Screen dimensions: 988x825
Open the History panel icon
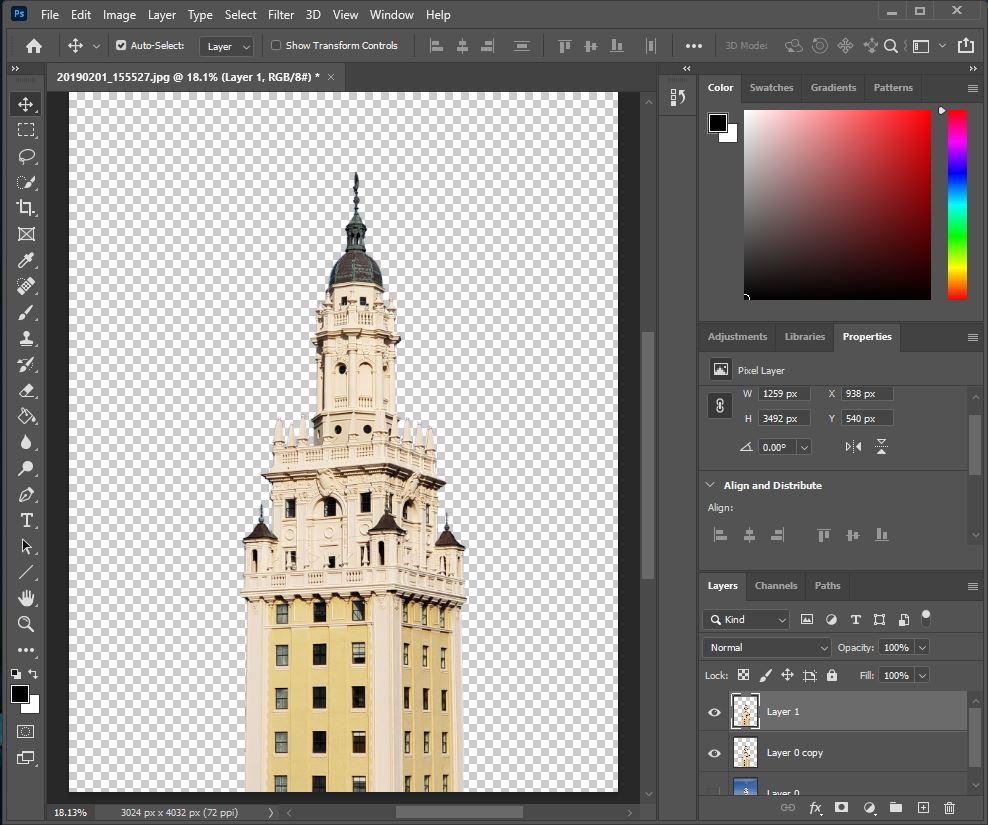pos(678,98)
